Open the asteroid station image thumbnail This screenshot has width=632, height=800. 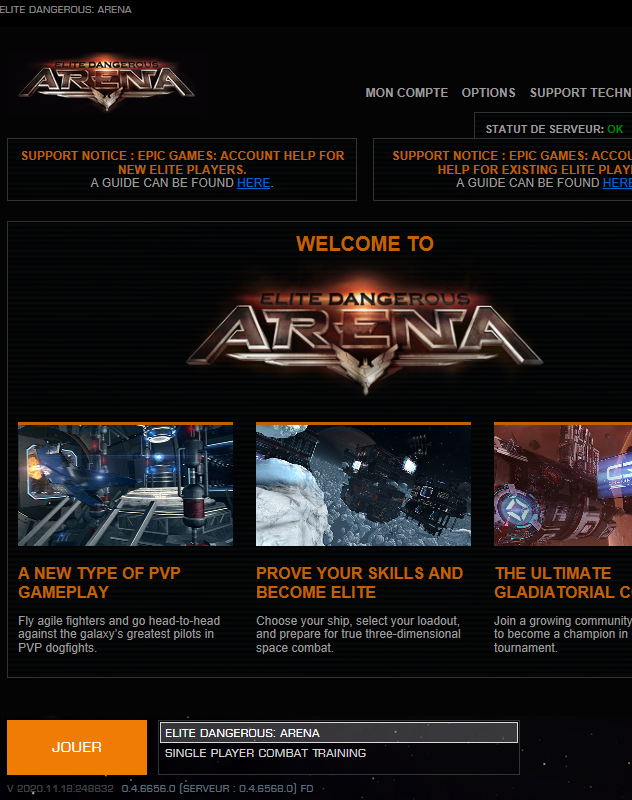click(363, 484)
